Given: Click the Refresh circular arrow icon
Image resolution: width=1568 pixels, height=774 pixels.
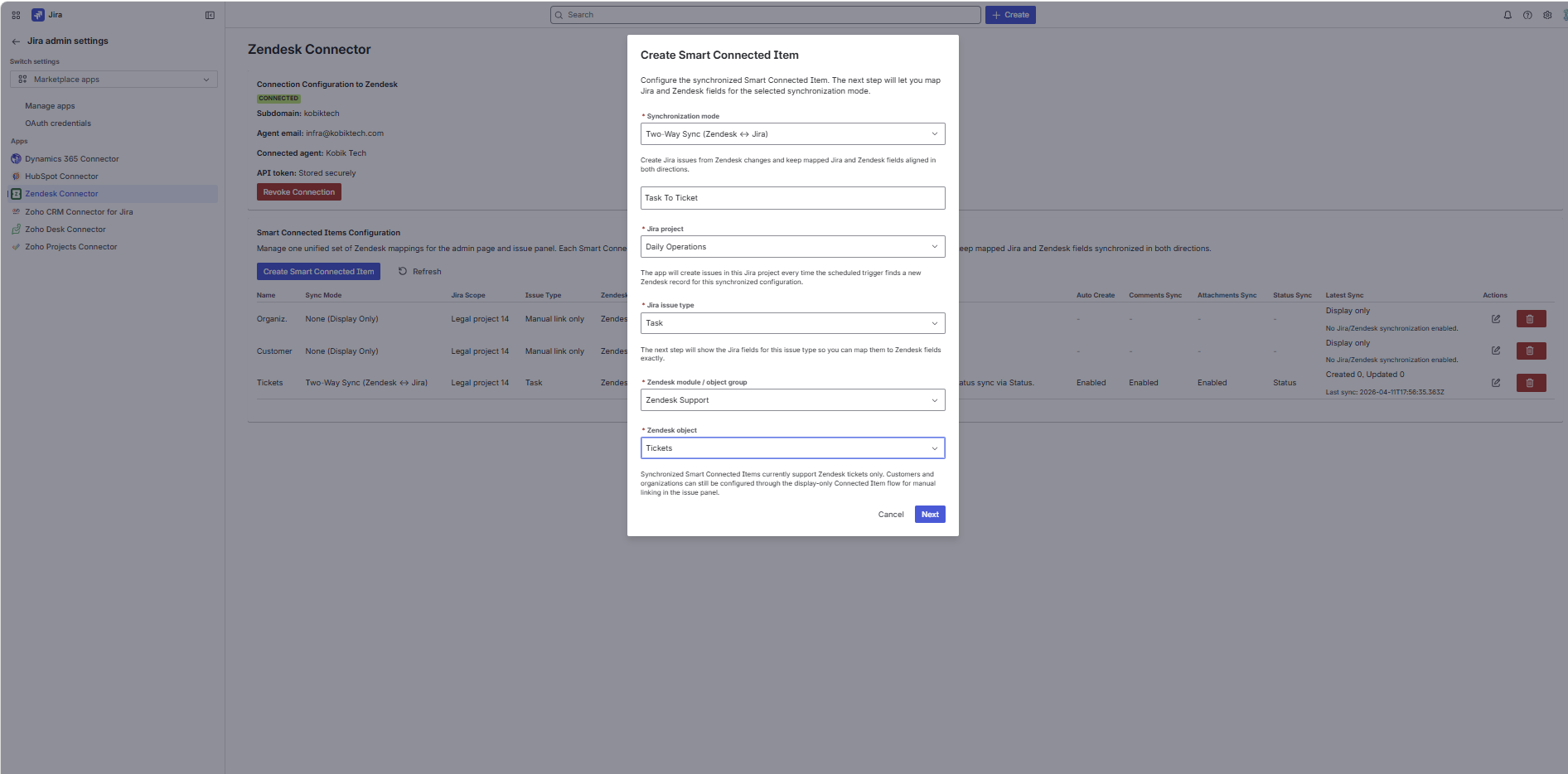Looking at the screenshot, I should (x=403, y=271).
